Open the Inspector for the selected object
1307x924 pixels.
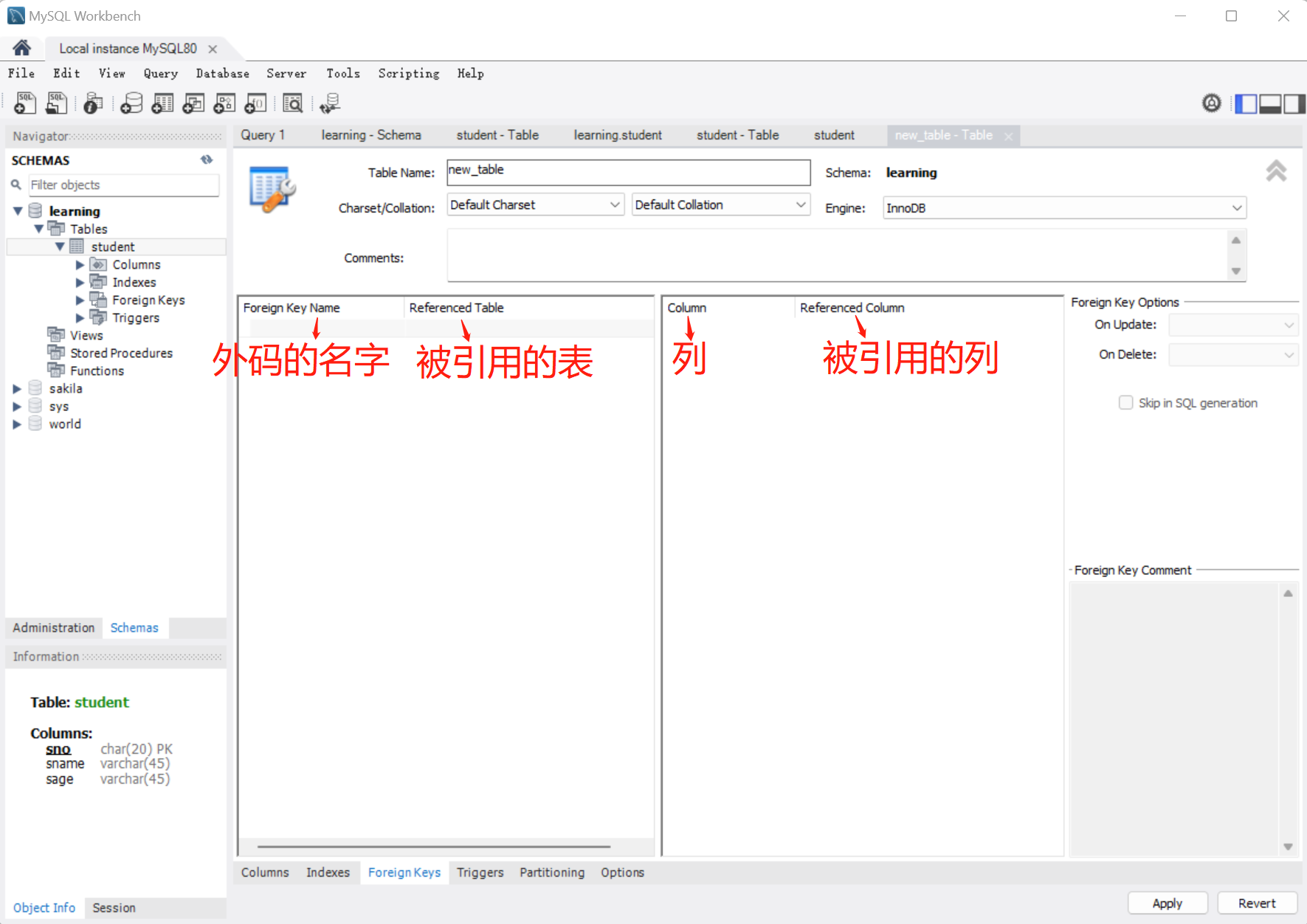tap(92, 103)
